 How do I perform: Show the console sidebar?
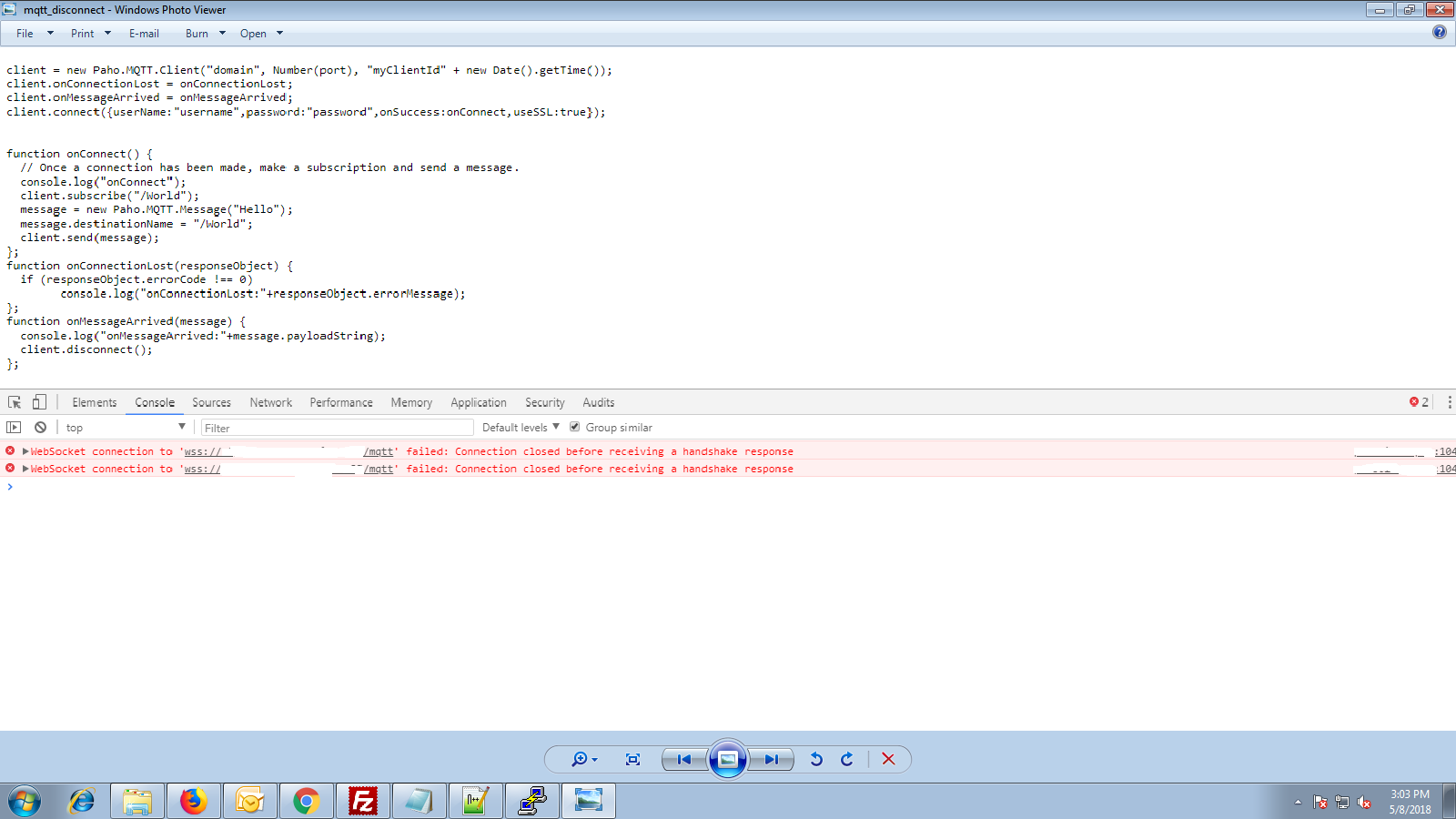(x=14, y=427)
